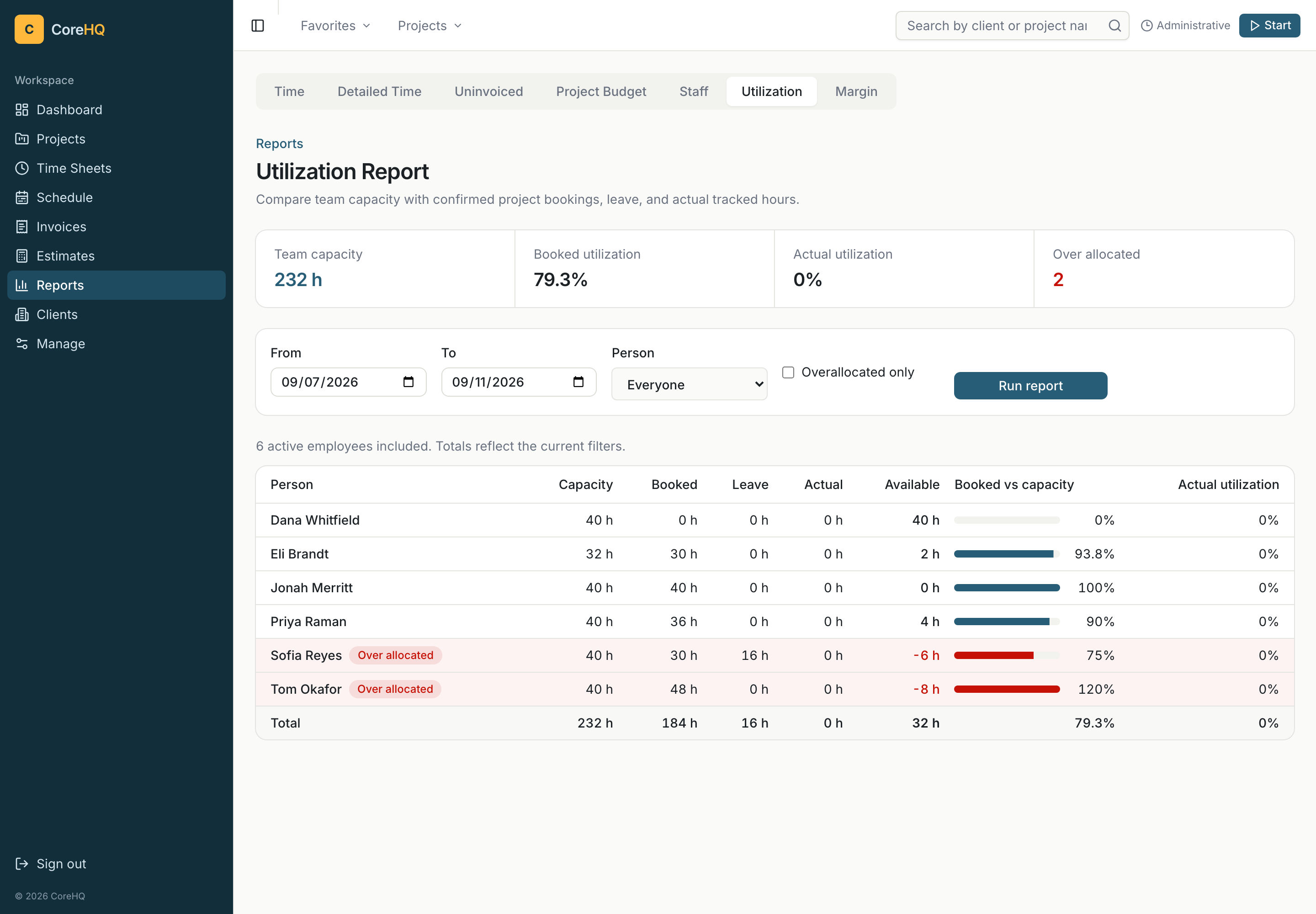Click the search magnifier icon
This screenshot has width=1316, height=914.
coord(1114,26)
